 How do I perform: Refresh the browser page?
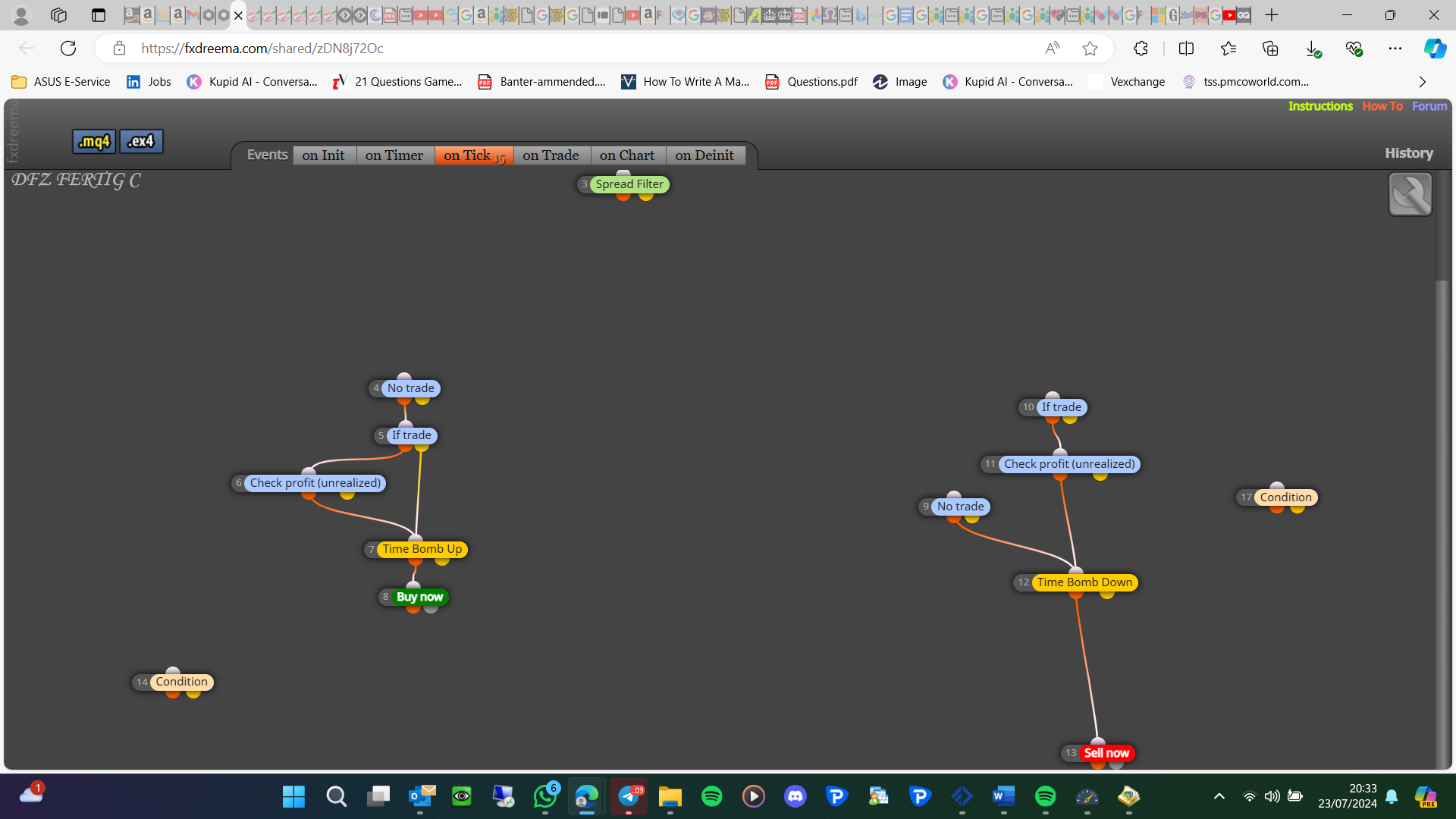68,49
